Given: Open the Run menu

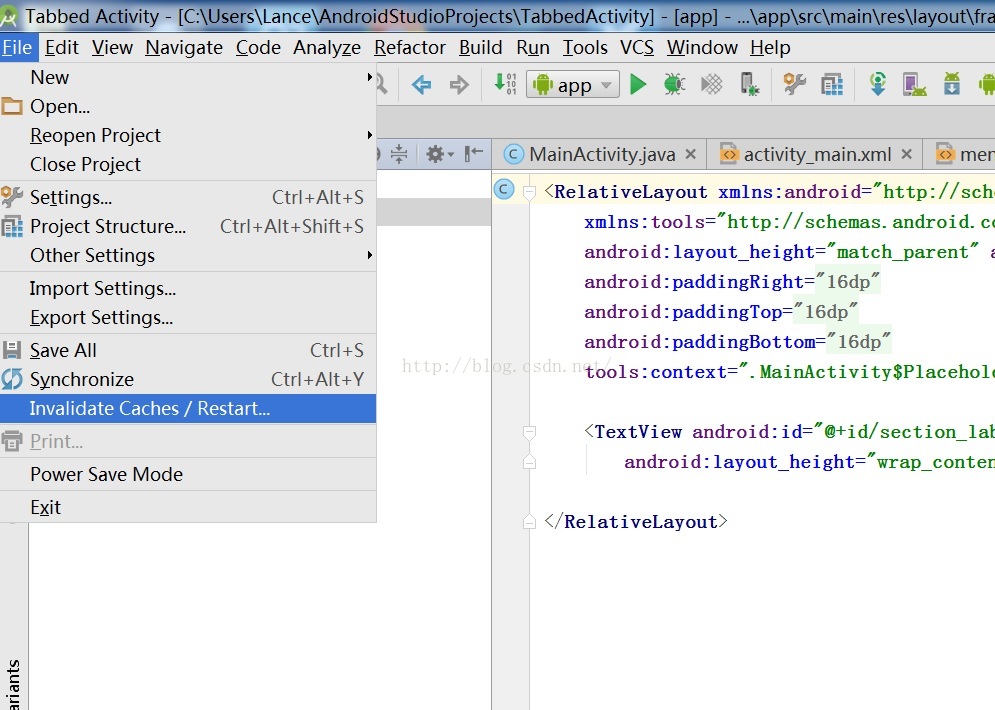Looking at the screenshot, I should pyautogui.click(x=533, y=48).
